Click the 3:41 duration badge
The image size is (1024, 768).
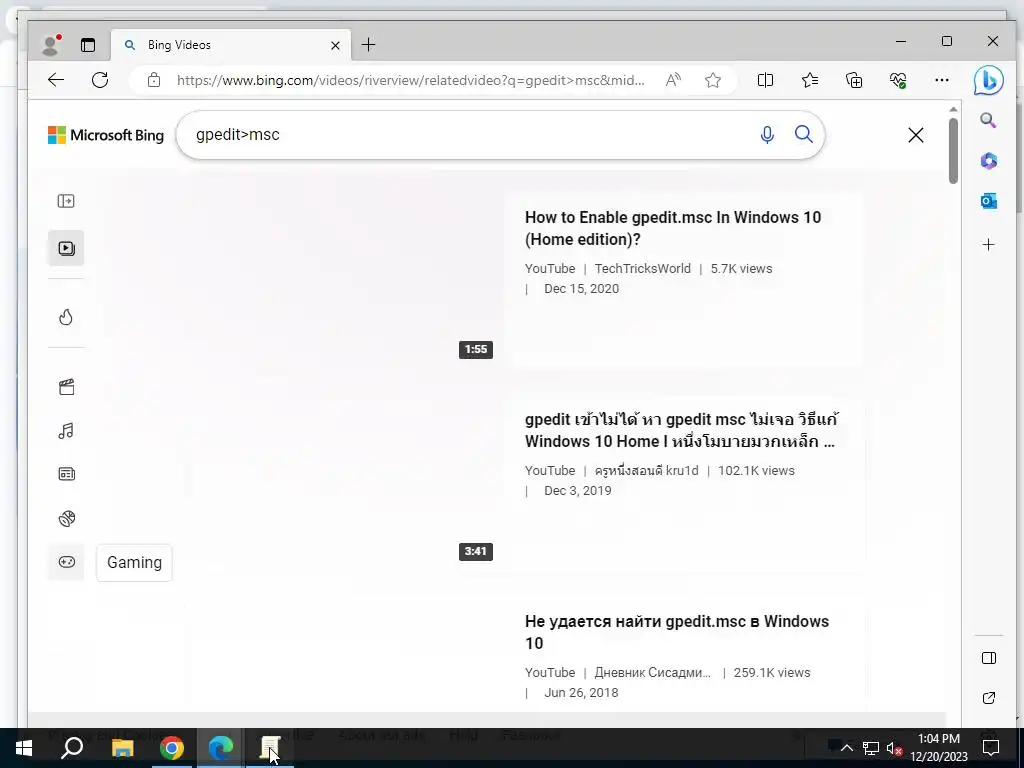point(476,551)
